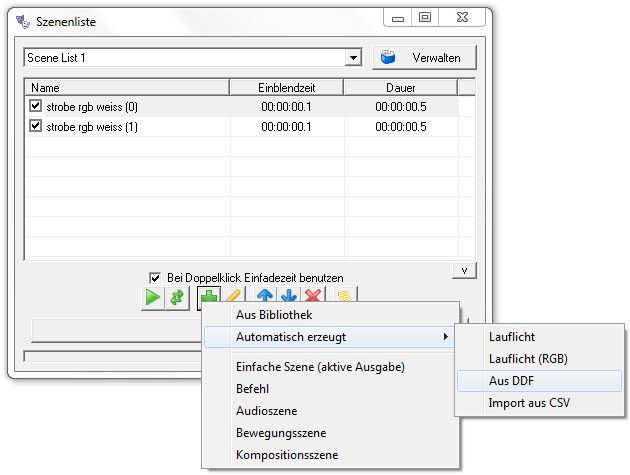Move scene down with blue arrow

[289, 296]
